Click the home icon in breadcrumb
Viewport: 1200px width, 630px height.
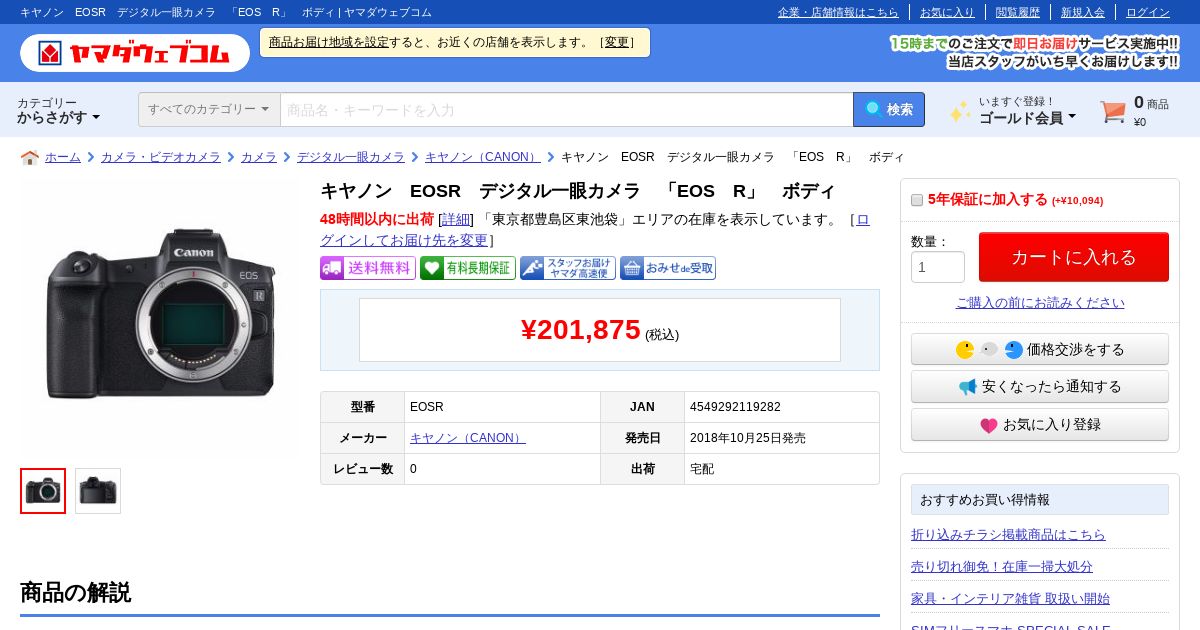pos(30,157)
